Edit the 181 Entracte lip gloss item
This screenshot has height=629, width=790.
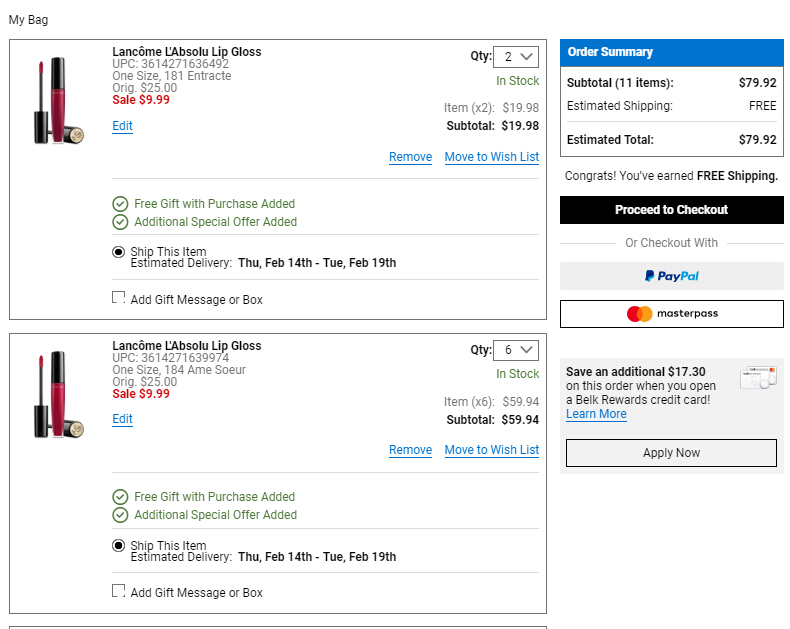122,126
